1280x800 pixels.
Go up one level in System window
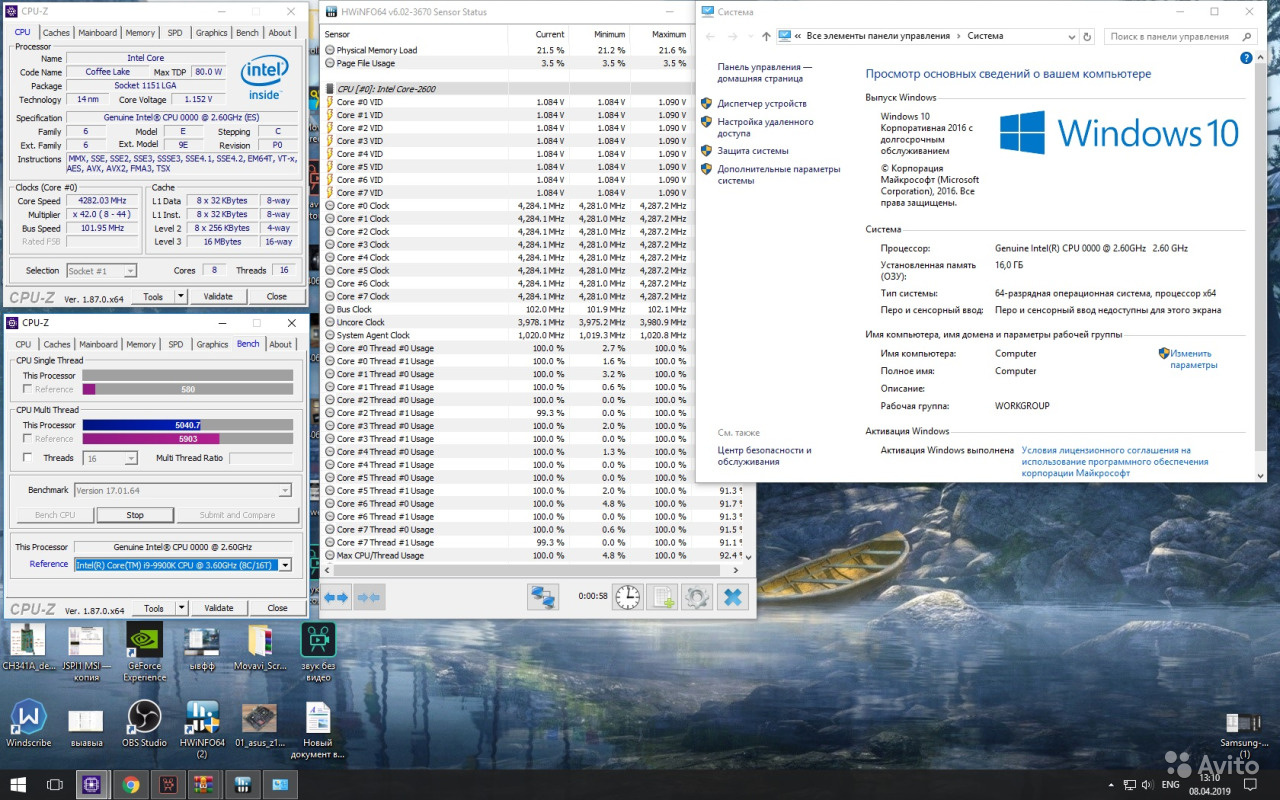tap(766, 36)
